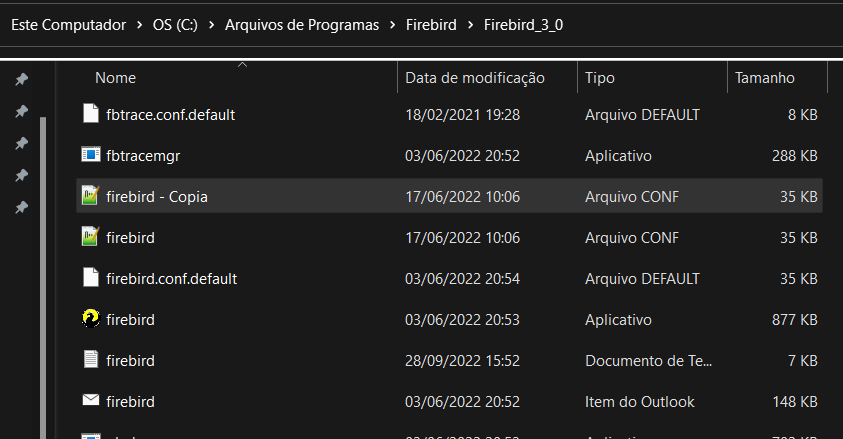Screen dimensions: 843x439
Task: Click the navigation pane vertical scrollbar
Action: (43, 277)
